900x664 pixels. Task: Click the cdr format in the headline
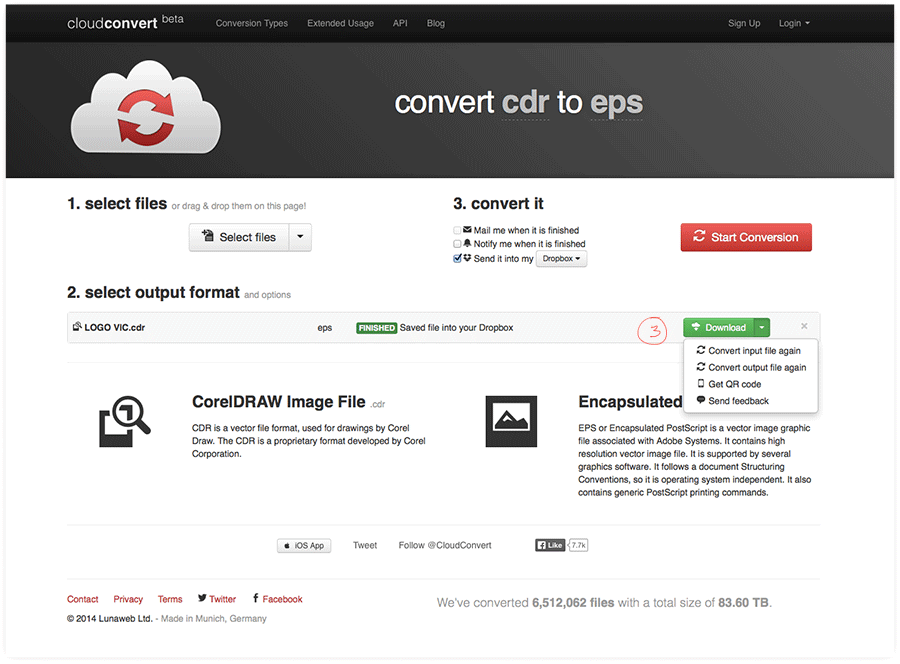pos(525,103)
